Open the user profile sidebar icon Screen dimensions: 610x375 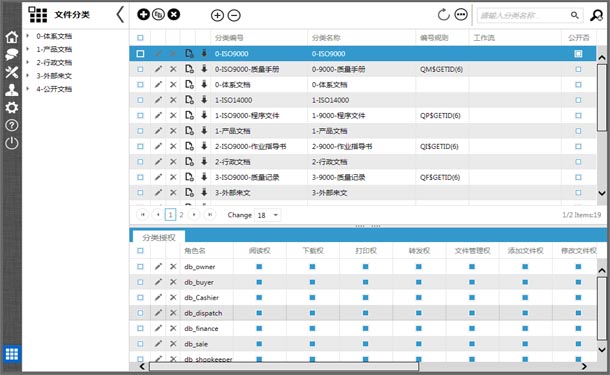click(x=12, y=90)
